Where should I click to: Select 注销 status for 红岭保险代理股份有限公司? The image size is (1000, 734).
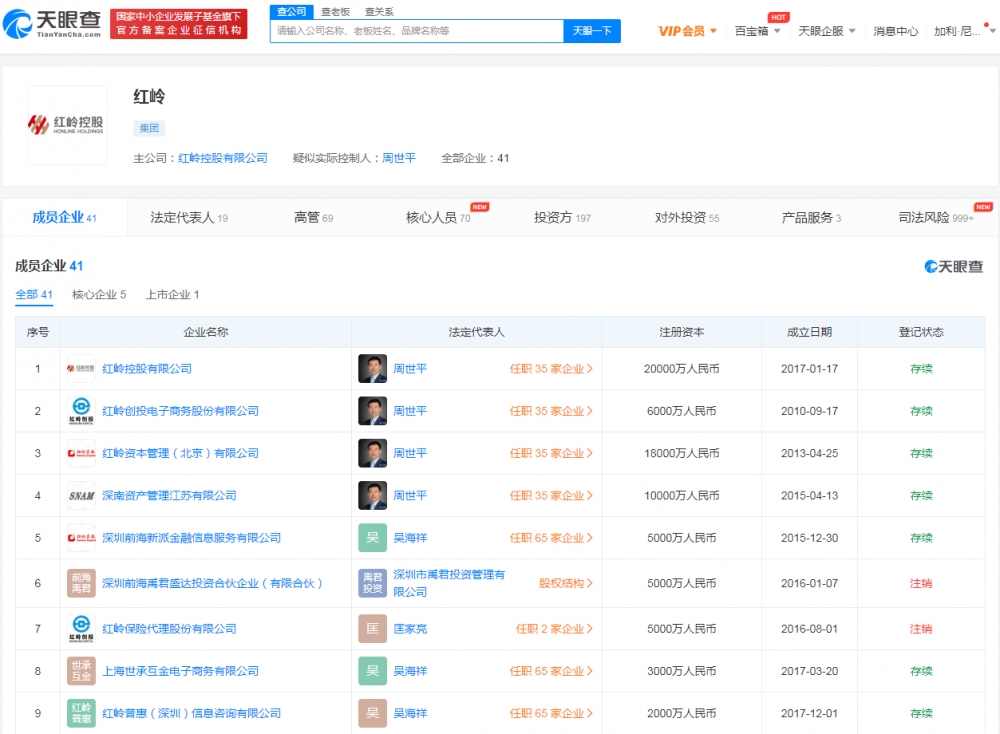tap(920, 629)
